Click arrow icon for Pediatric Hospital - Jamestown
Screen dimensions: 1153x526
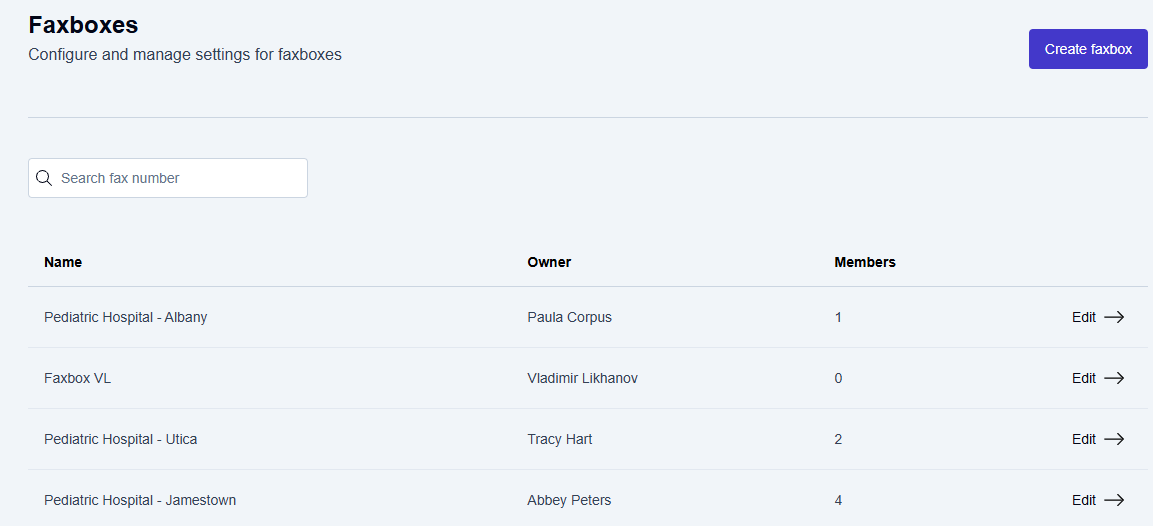(x=1114, y=500)
